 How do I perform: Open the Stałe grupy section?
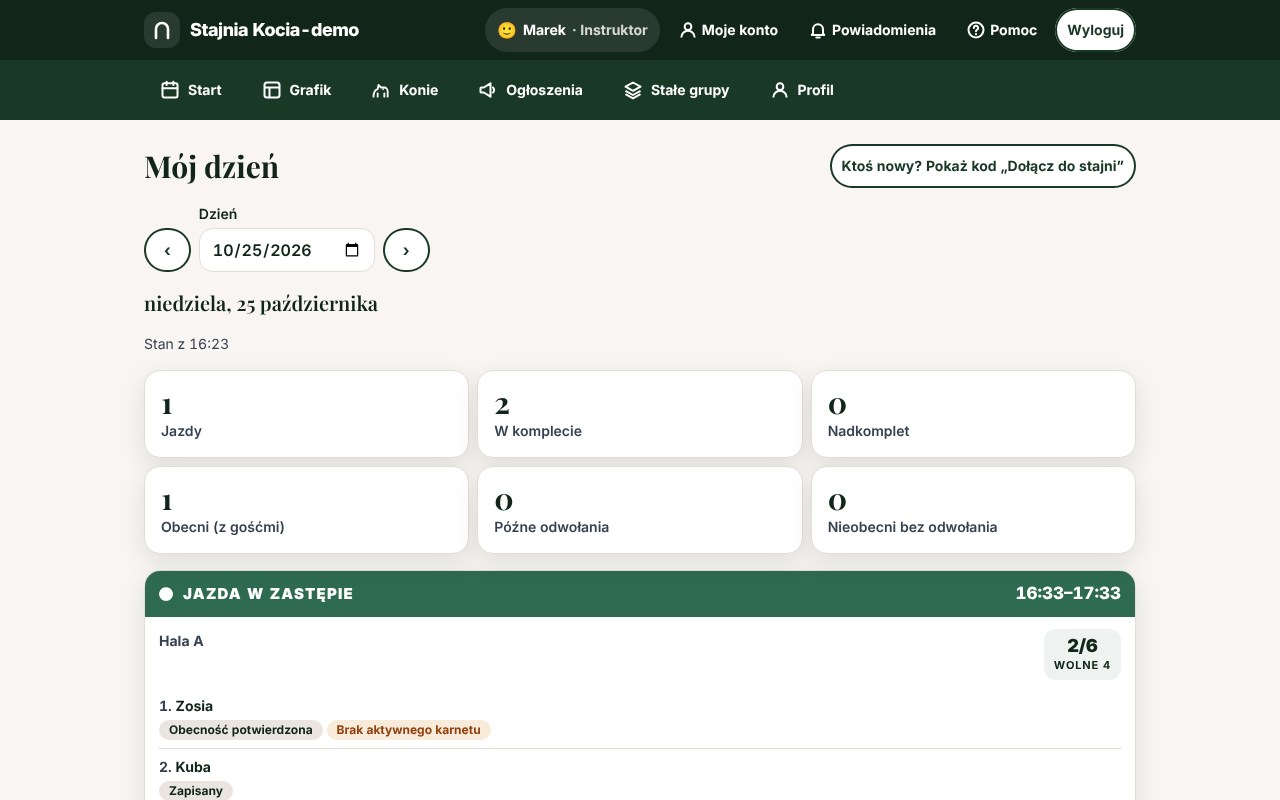tap(677, 90)
